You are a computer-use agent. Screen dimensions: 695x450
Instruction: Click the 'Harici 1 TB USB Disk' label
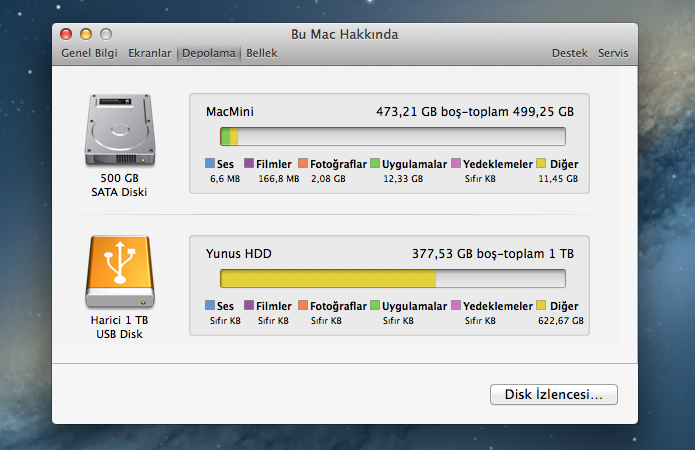coord(119,327)
